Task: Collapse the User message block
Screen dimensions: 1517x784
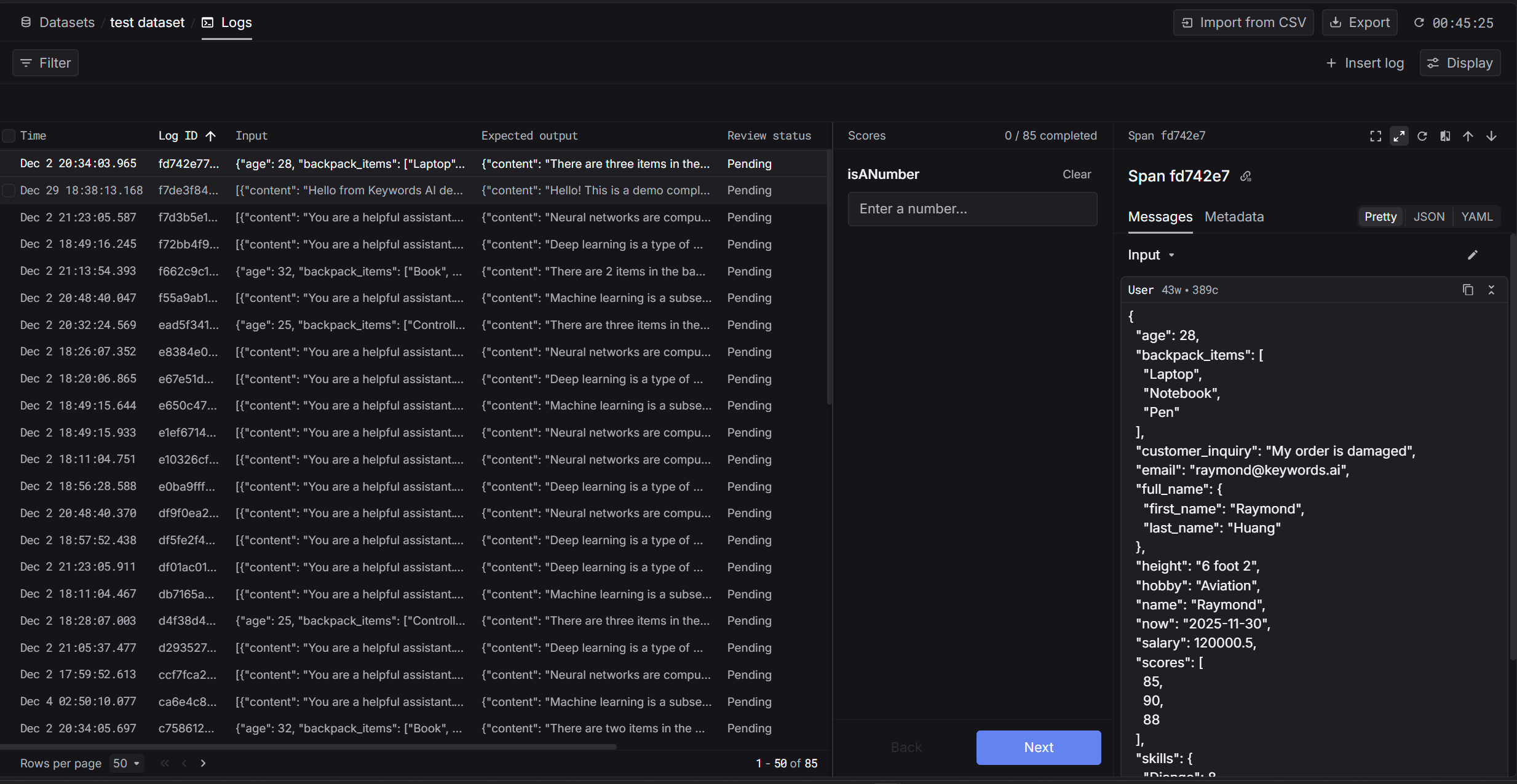Action: (1491, 290)
